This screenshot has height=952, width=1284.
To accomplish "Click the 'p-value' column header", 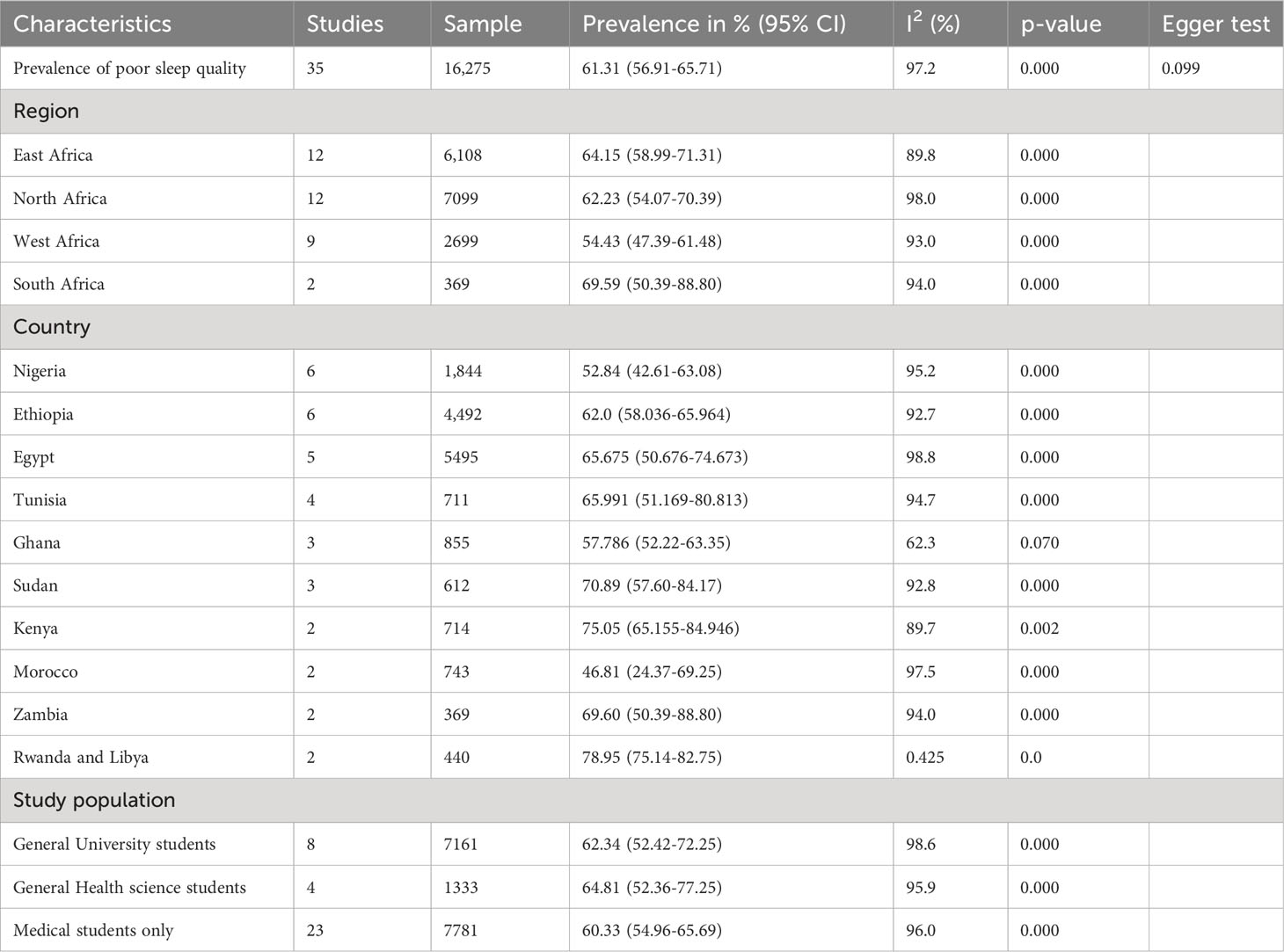I will tap(1061, 24).
